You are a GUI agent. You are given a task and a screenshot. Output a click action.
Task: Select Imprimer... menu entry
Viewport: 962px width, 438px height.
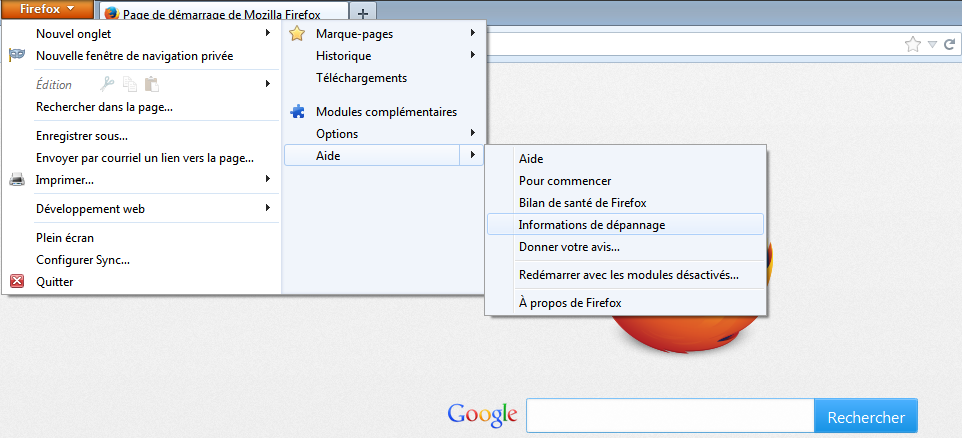point(65,180)
